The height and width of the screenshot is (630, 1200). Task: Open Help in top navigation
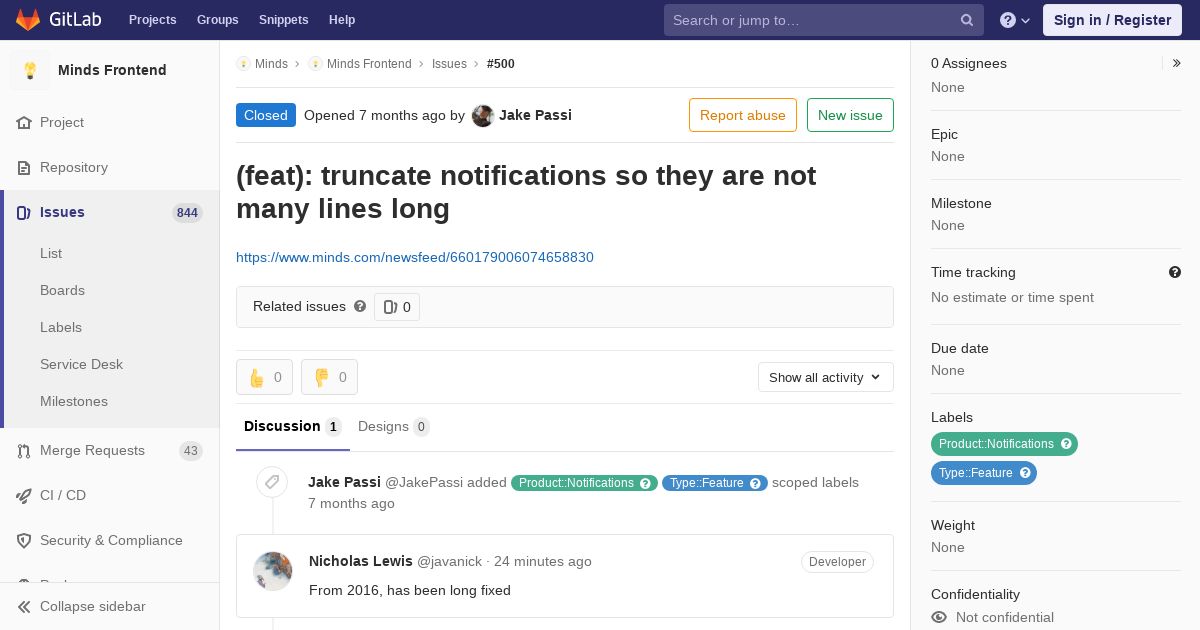point(342,20)
